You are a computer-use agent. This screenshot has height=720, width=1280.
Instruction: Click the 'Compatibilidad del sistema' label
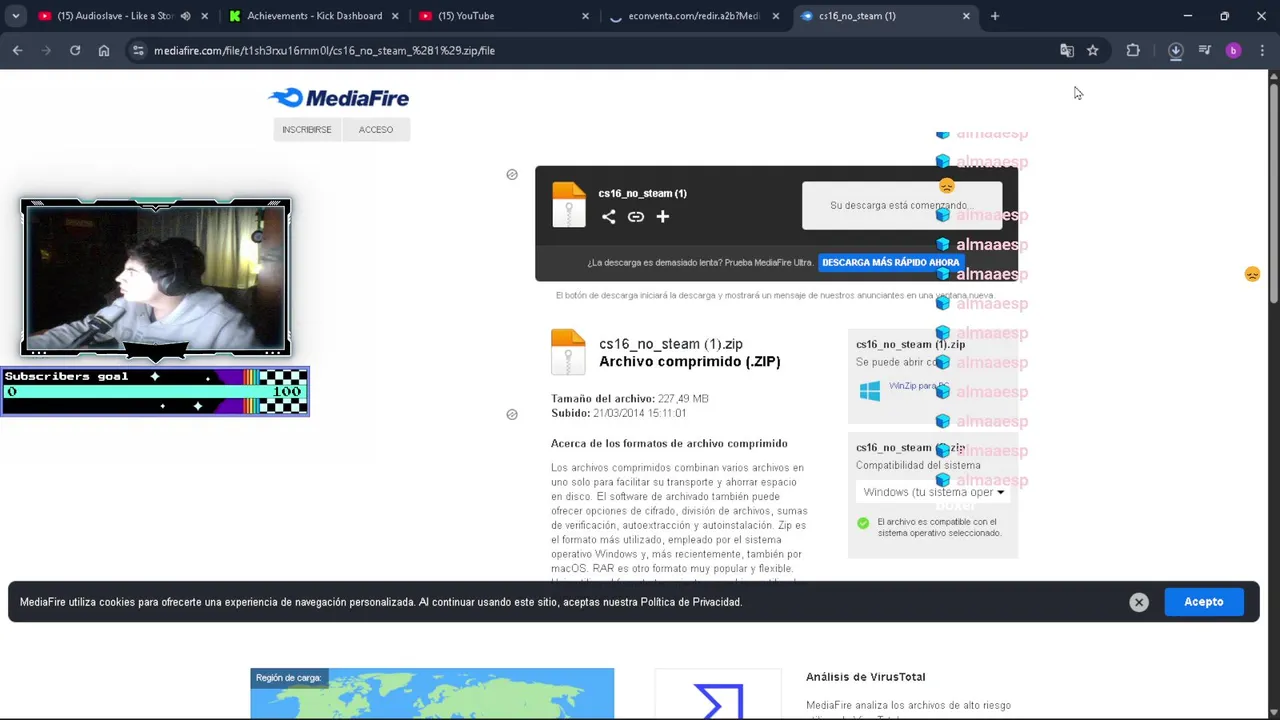point(918,465)
